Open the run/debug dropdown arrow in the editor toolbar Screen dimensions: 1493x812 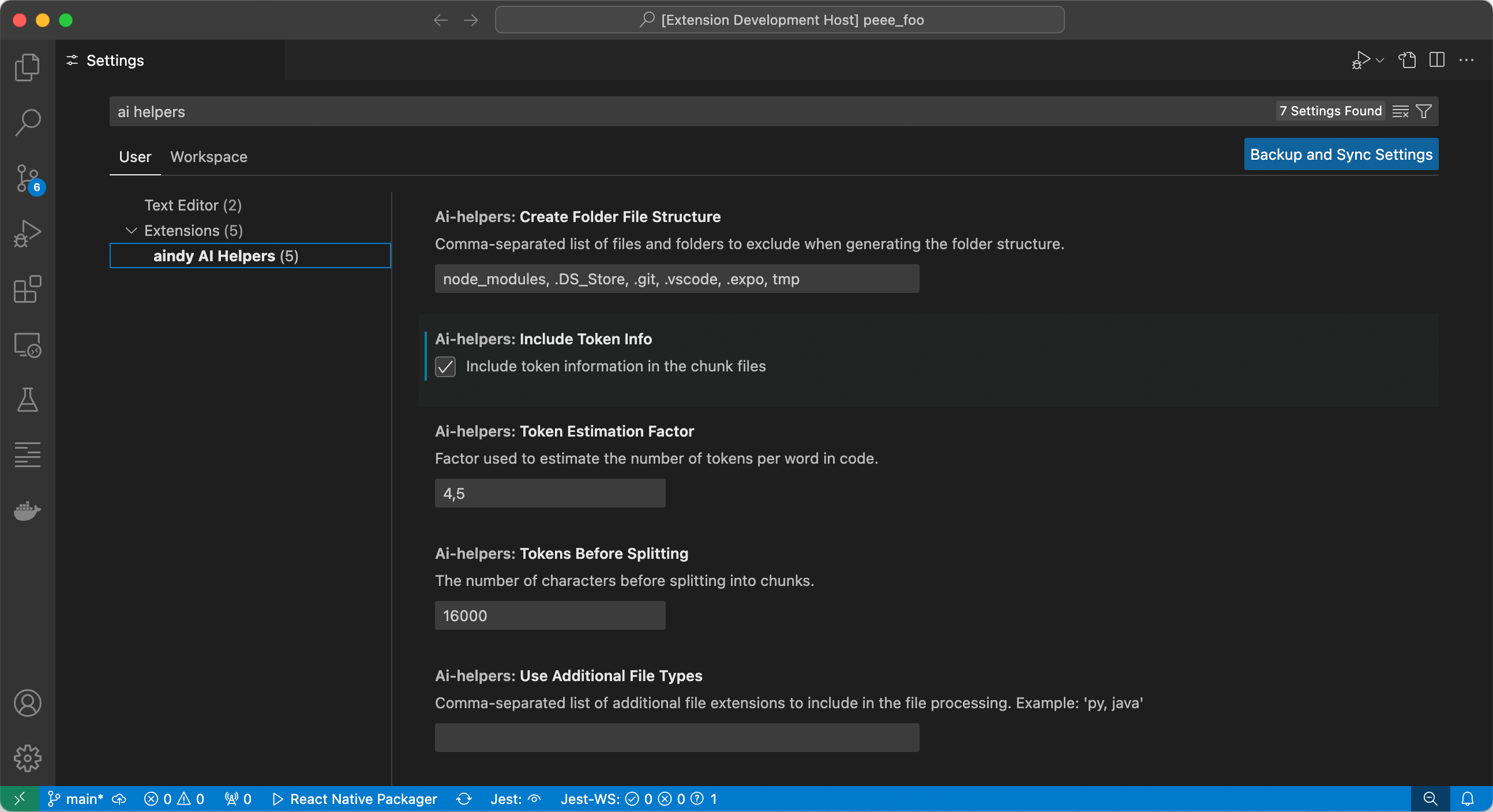1380,61
